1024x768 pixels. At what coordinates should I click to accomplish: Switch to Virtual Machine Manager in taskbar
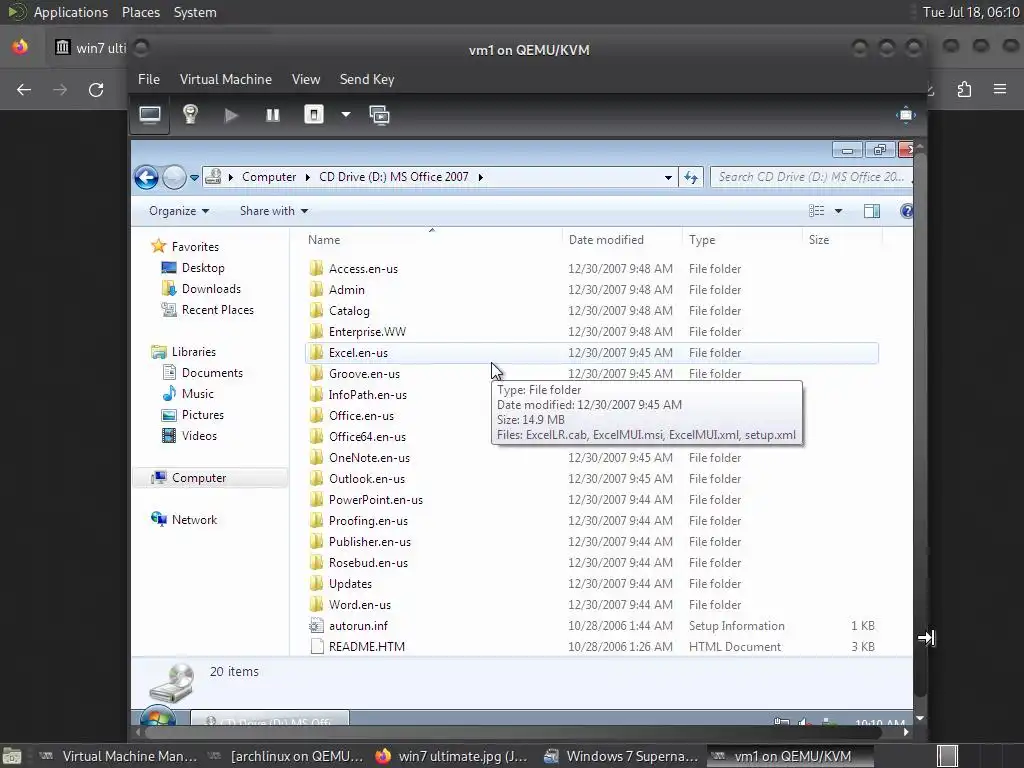(x=118, y=756)
